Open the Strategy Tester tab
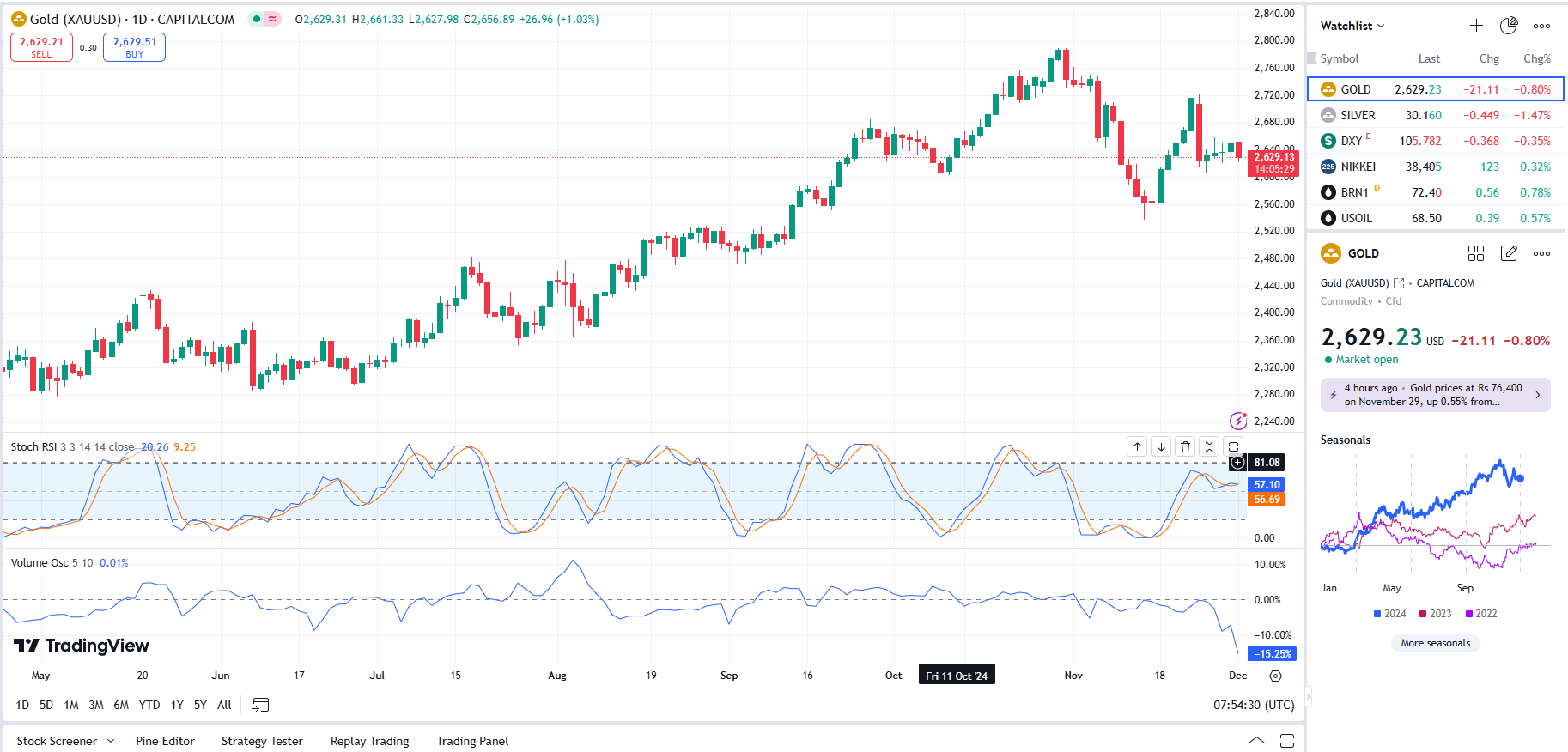The height and width of the screenshot is (752, 1568). point(262,741)
